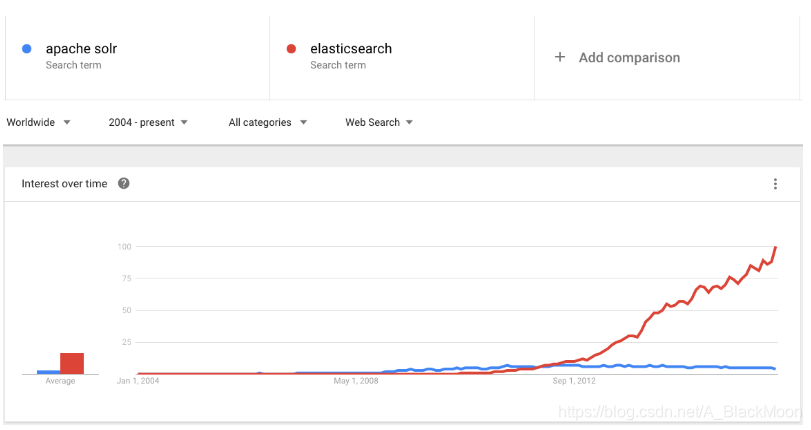811x430 pixels.
Task: Click the Jan 1, 2004 axis label
Action: (138, 381)
